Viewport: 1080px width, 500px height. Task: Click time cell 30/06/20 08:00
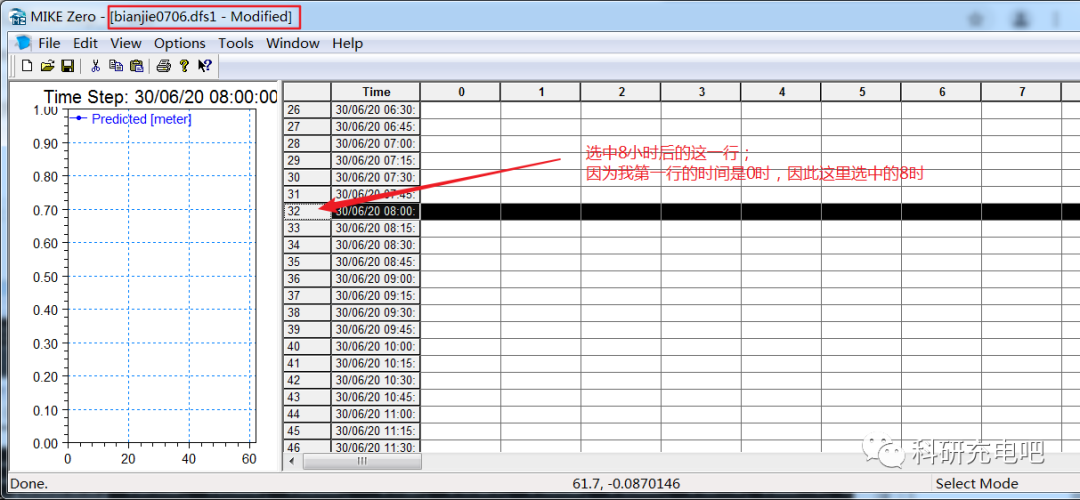(x=376, y=211)
